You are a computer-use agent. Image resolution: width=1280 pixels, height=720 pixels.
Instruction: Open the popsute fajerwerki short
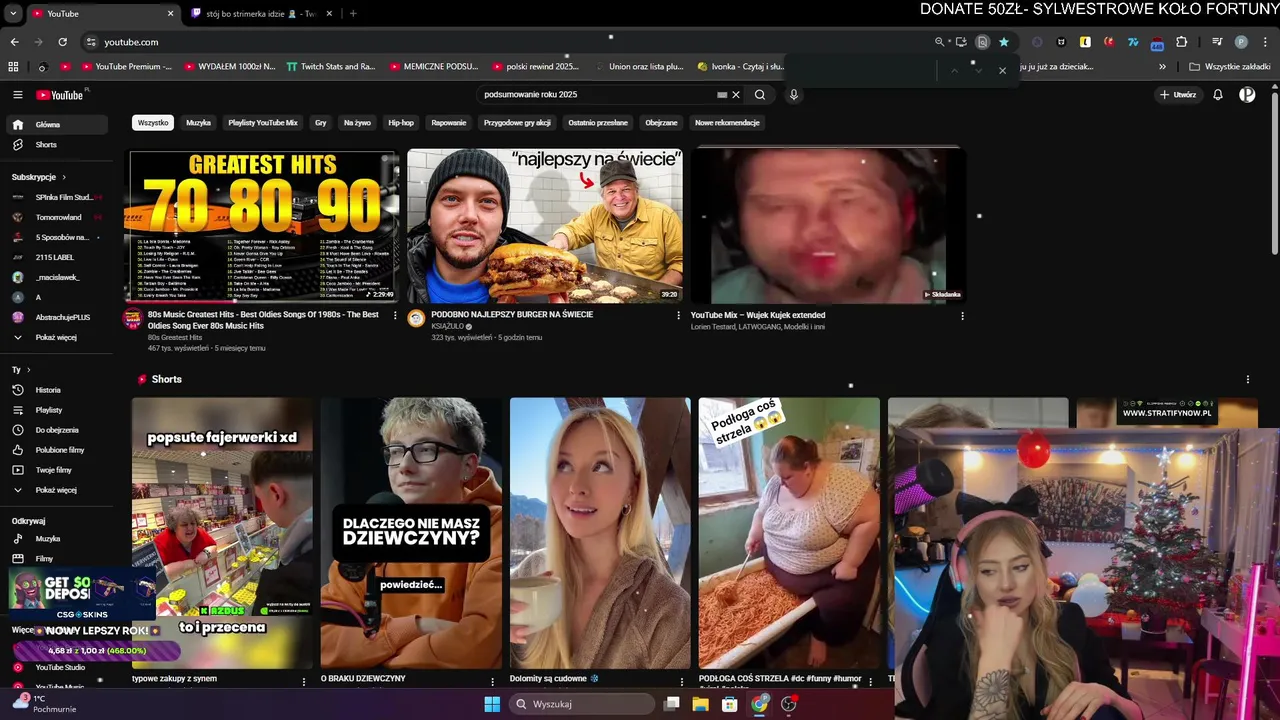[222, 533]
